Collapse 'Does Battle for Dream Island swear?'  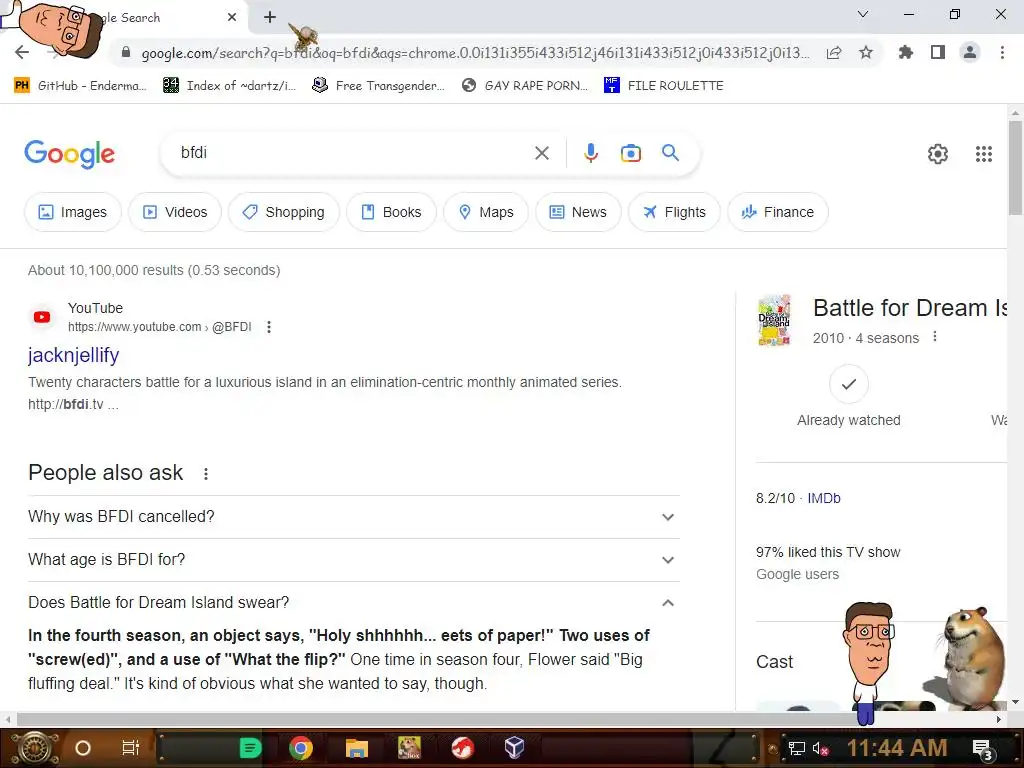coord(353,603)
